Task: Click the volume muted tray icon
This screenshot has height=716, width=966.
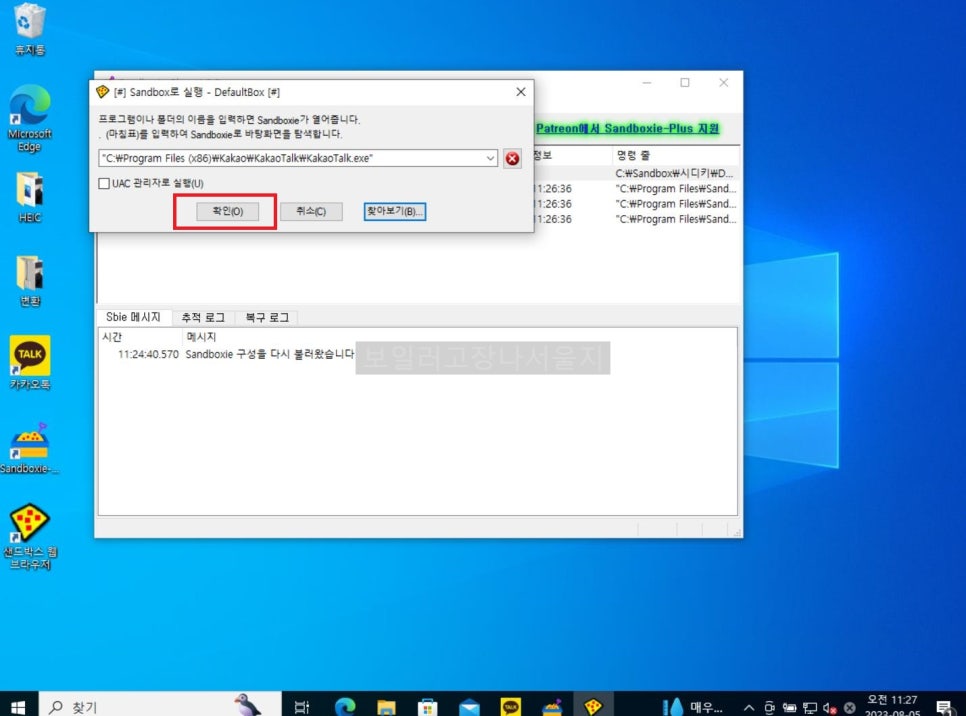Action: 829,708
